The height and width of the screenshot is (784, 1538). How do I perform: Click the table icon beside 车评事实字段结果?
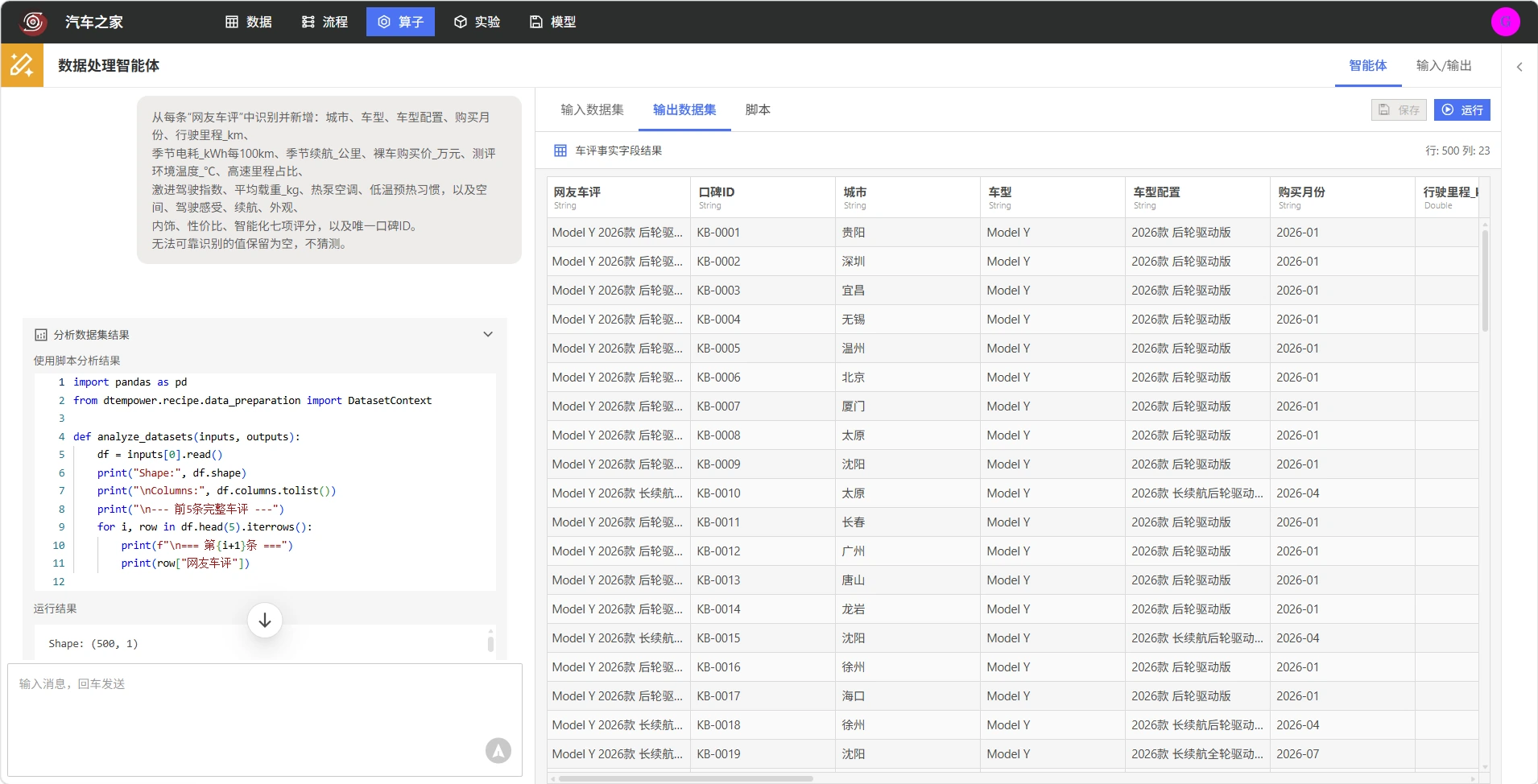point(560,151)
